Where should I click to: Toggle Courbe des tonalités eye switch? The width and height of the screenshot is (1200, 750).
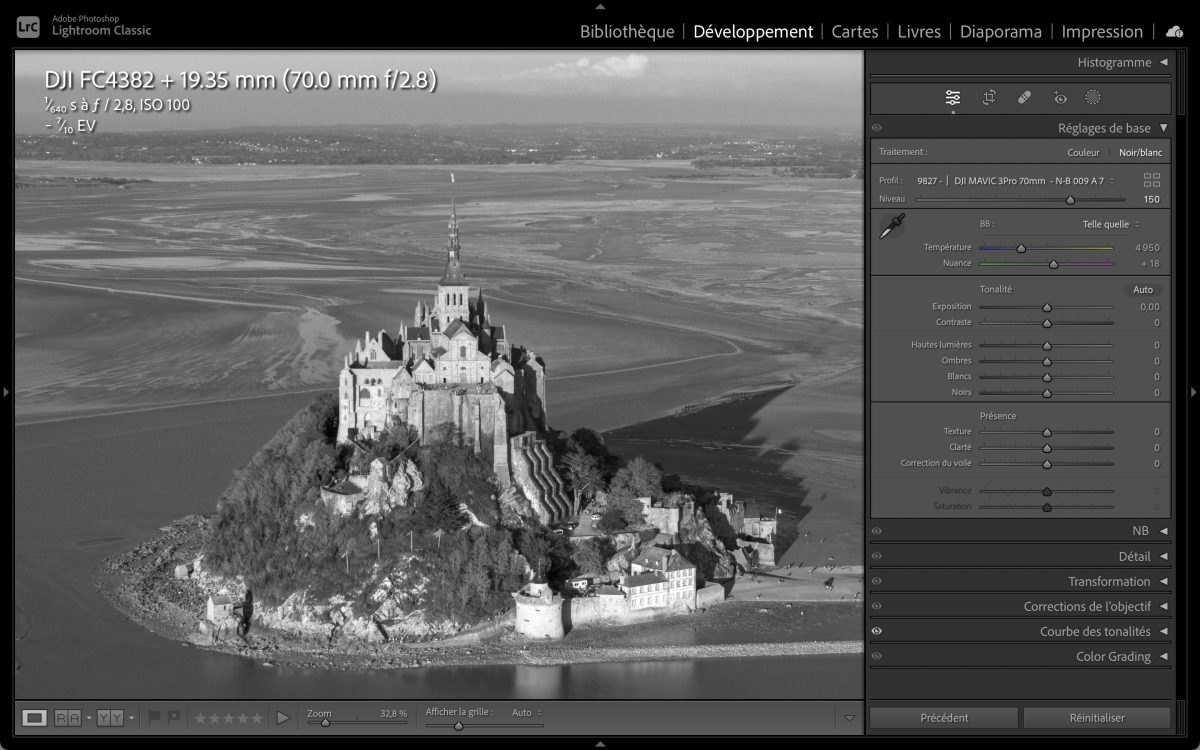tap(877, 631)
